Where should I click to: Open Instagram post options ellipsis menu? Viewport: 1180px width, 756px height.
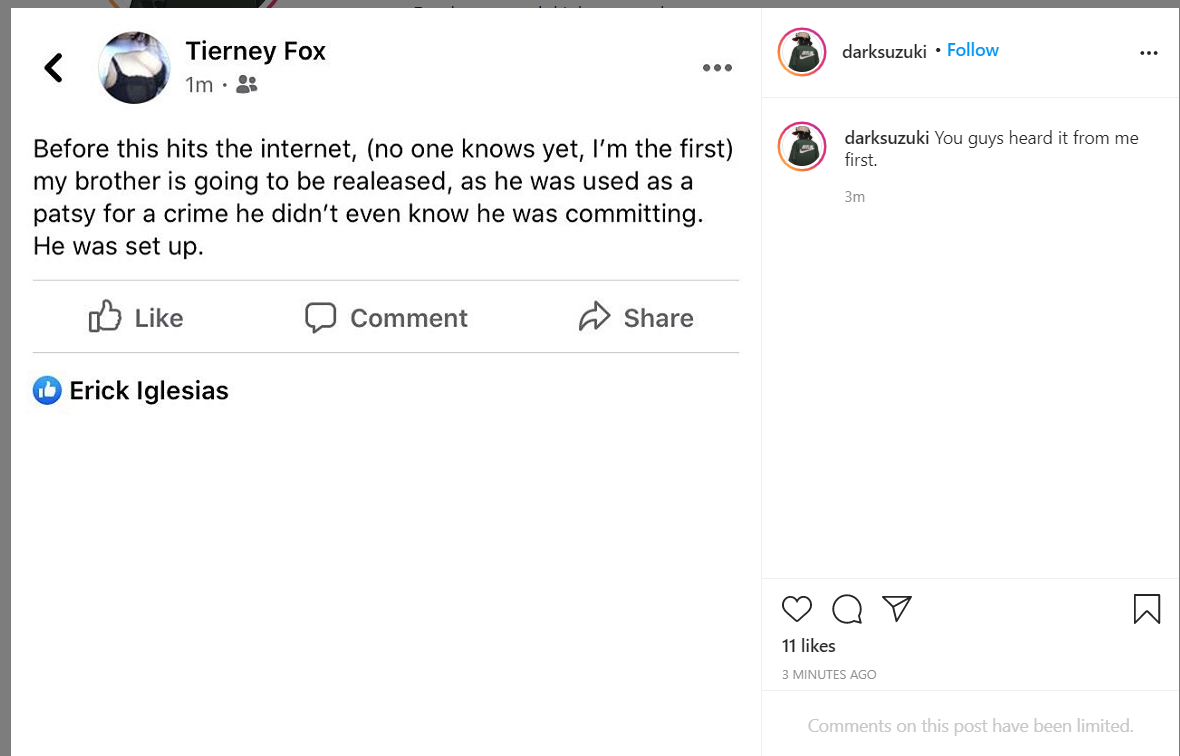coord(1148,53)
